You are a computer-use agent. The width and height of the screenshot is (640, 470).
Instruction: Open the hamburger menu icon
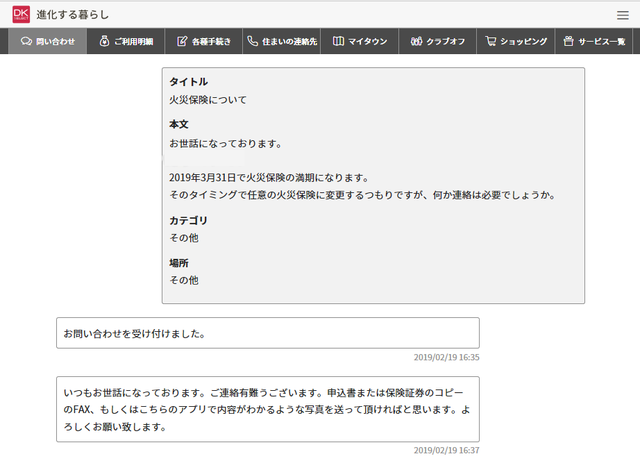(622, 15)
